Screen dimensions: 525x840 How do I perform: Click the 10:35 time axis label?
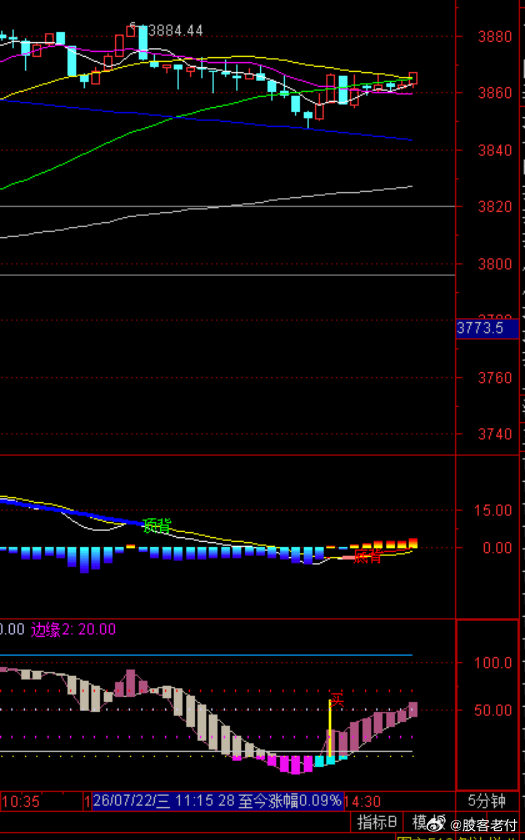[20, 801]
